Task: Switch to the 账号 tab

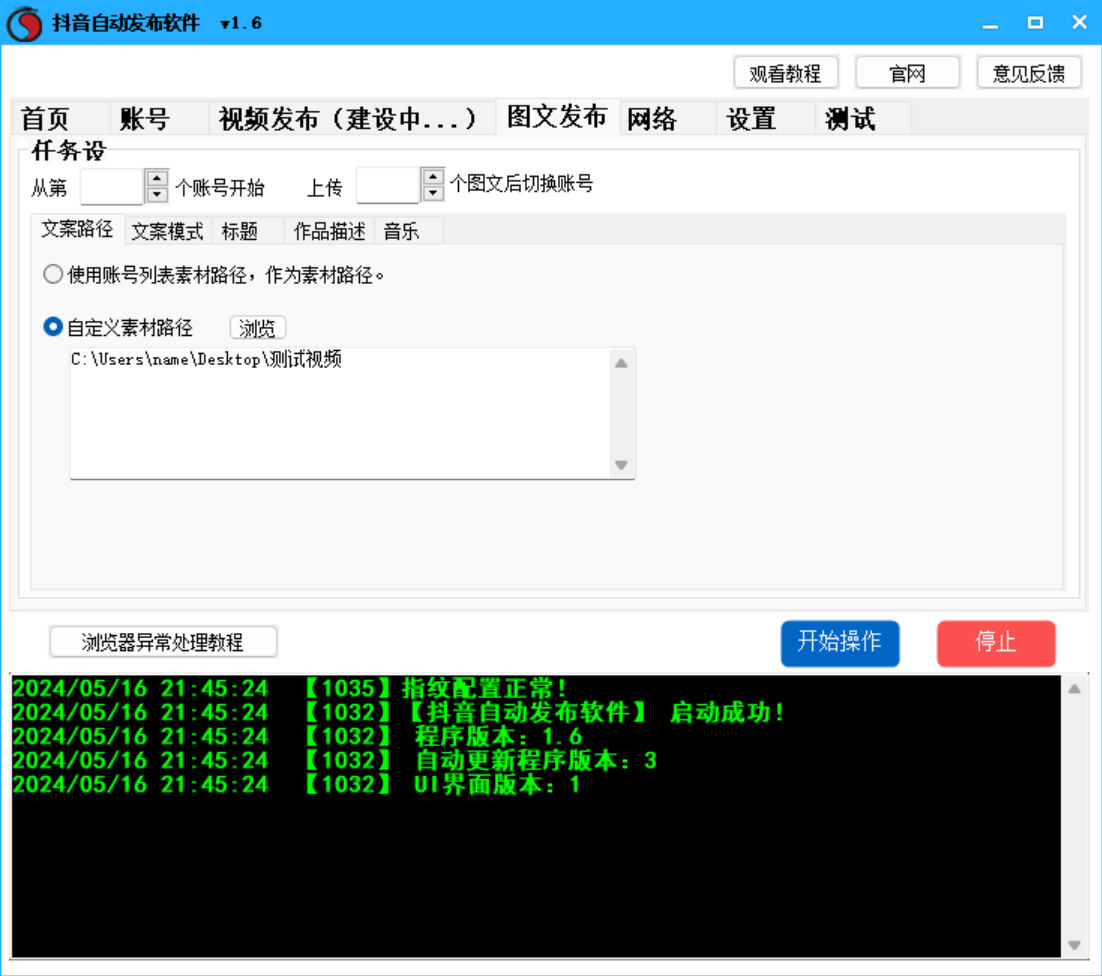Action: [x=160, y=118]
